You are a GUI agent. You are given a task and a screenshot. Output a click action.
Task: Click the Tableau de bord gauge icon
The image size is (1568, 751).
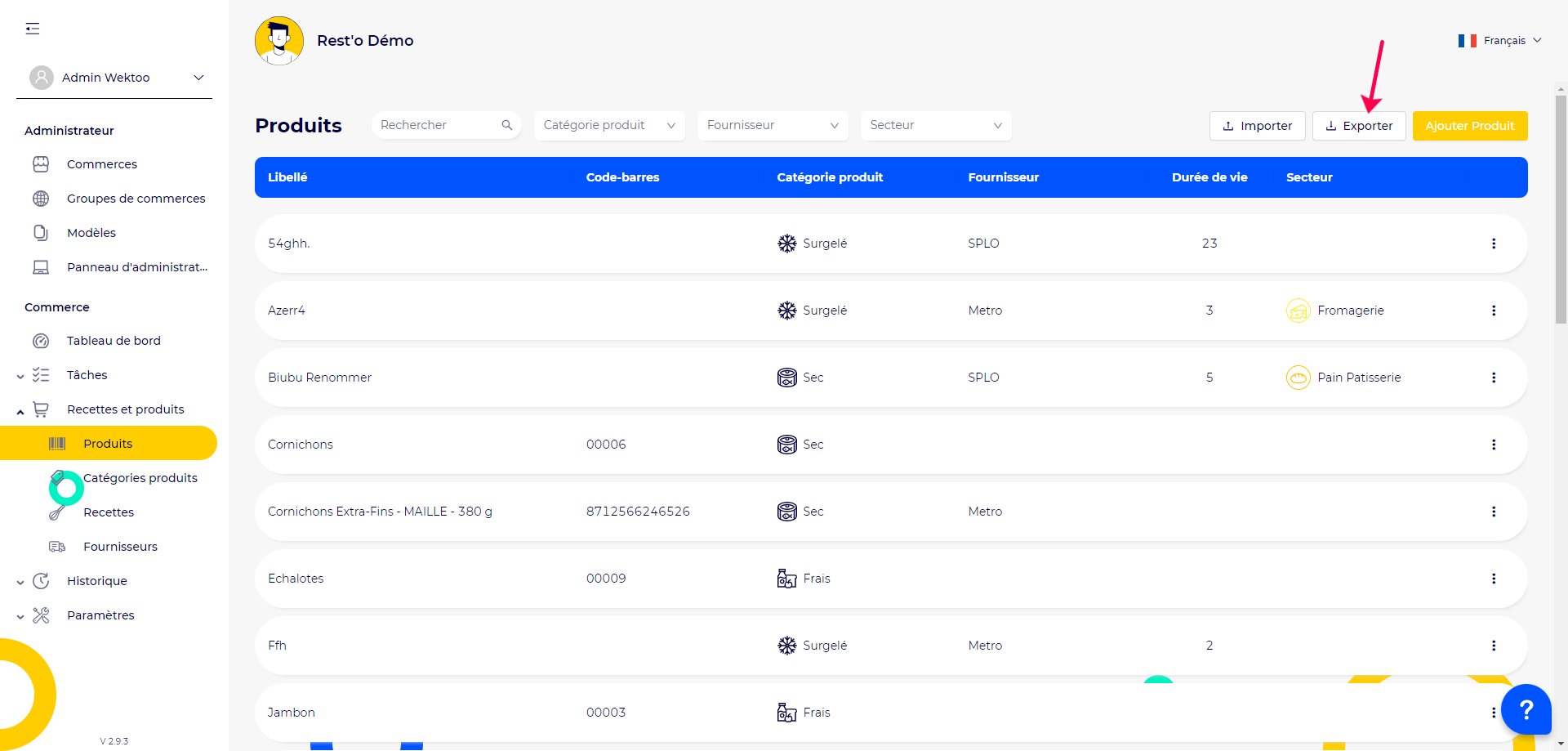click(x=41, y=341)
